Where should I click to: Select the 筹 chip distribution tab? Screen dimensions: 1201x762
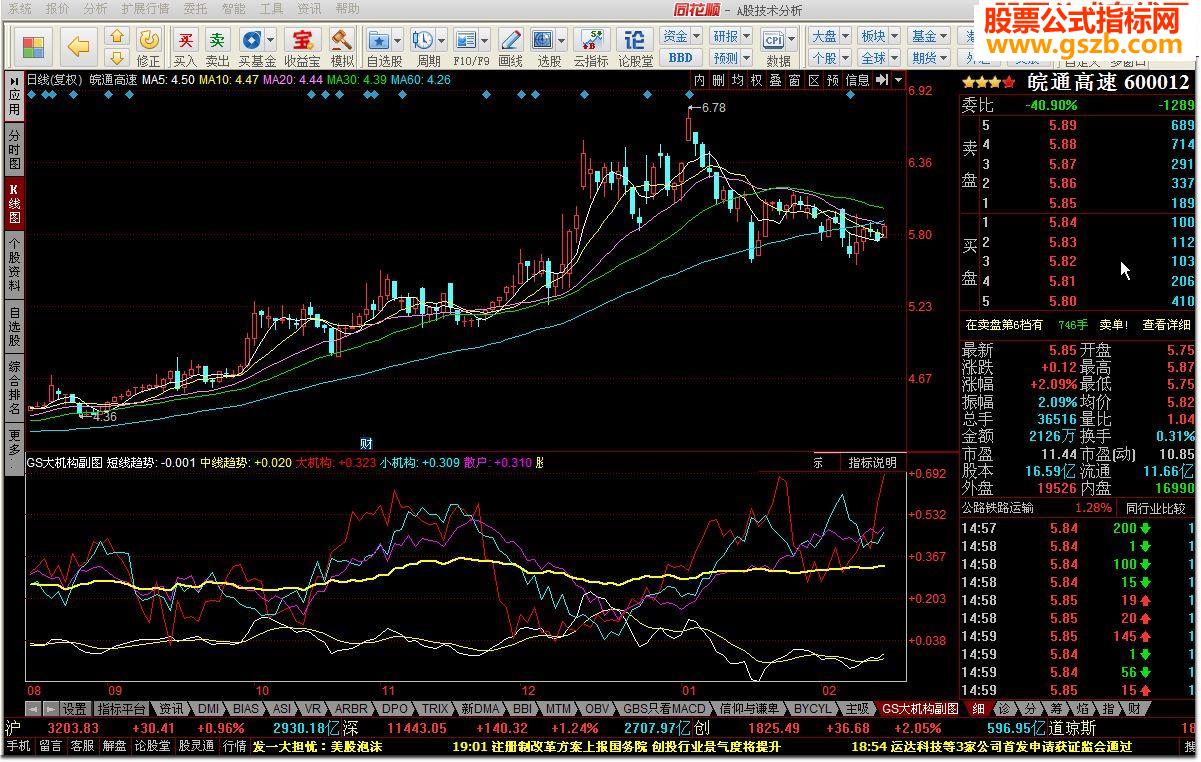(x=1057, y=709)
